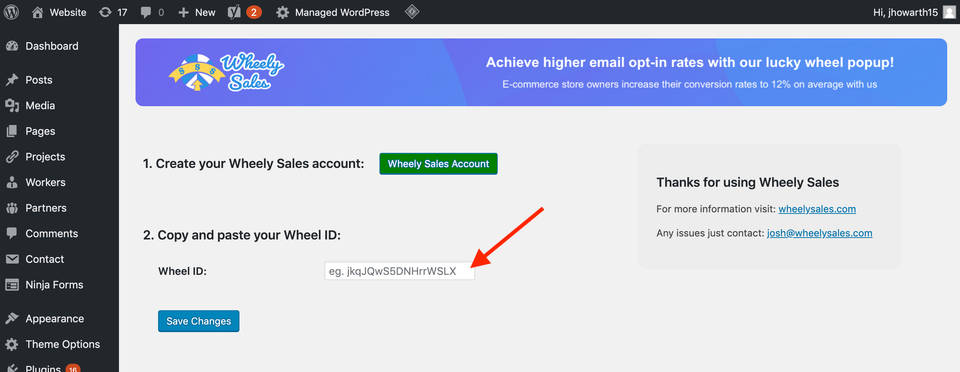Click the updates icon showing 17

point(105,12)
